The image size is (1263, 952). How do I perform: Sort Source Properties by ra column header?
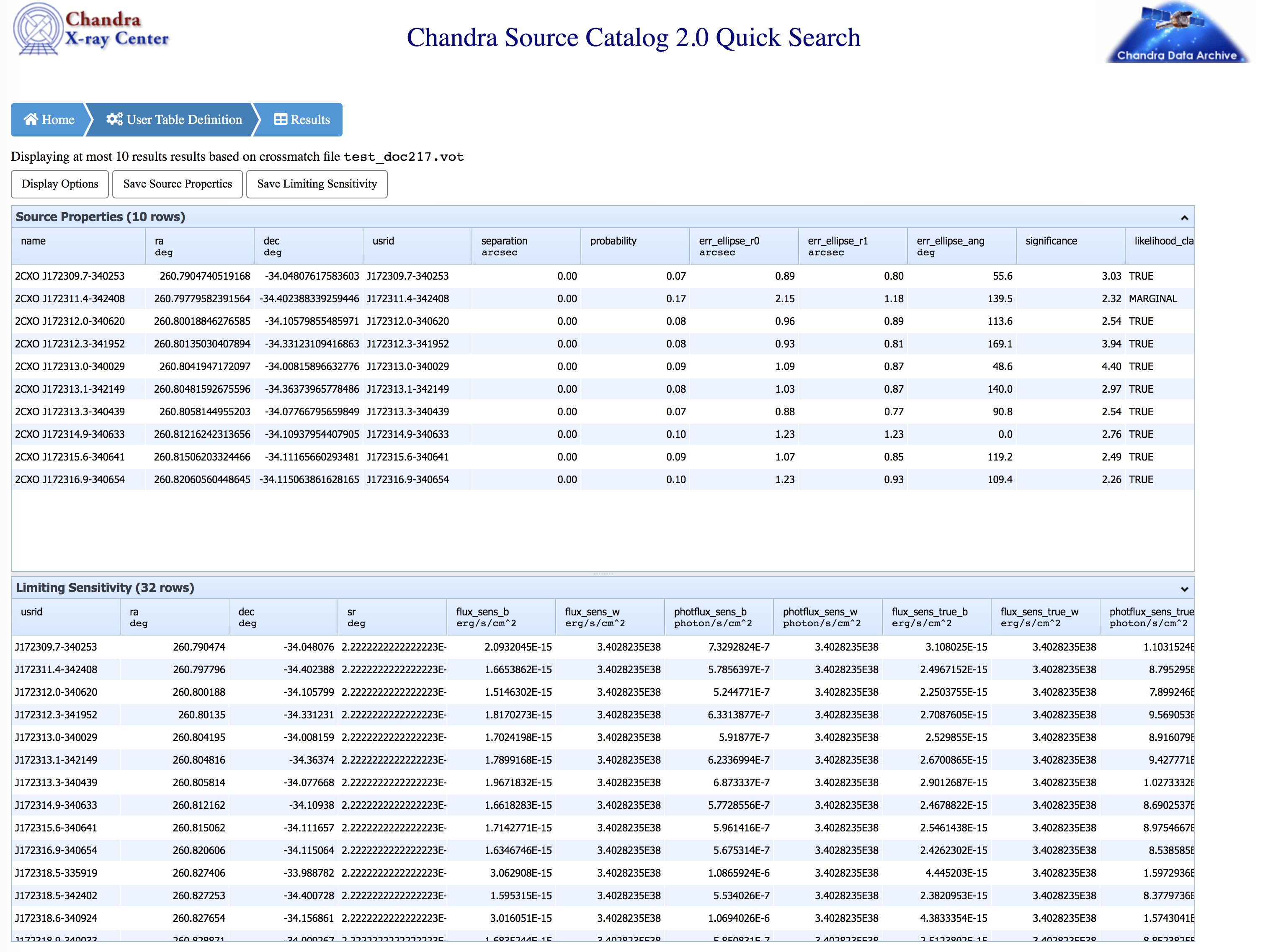coord(200,247)
